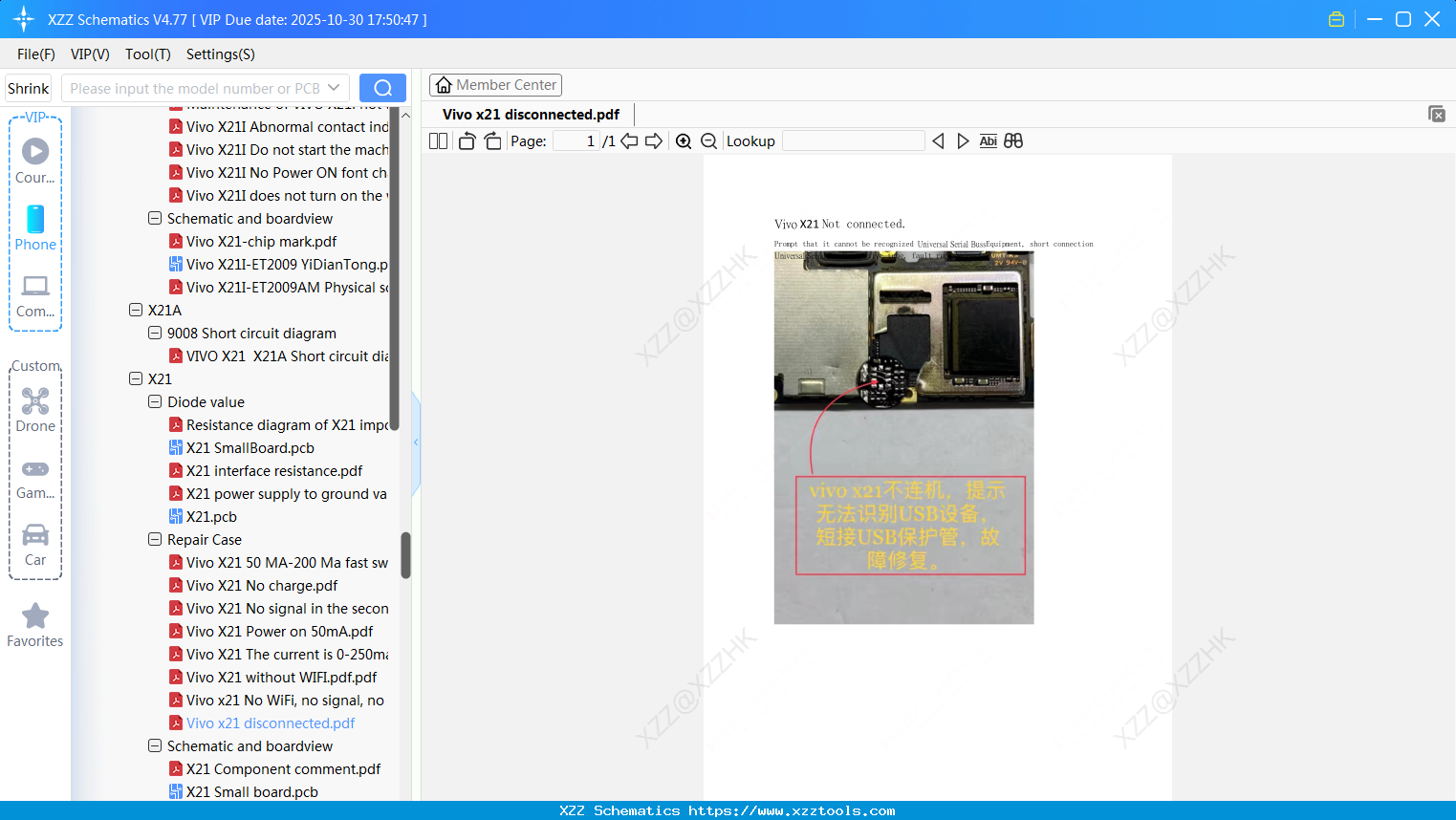Viewport: 1456px width, 820px height.
Task: Toggle Shrink to collapse the tree panel
Action: pyautogui.click(x=27, y=87)
